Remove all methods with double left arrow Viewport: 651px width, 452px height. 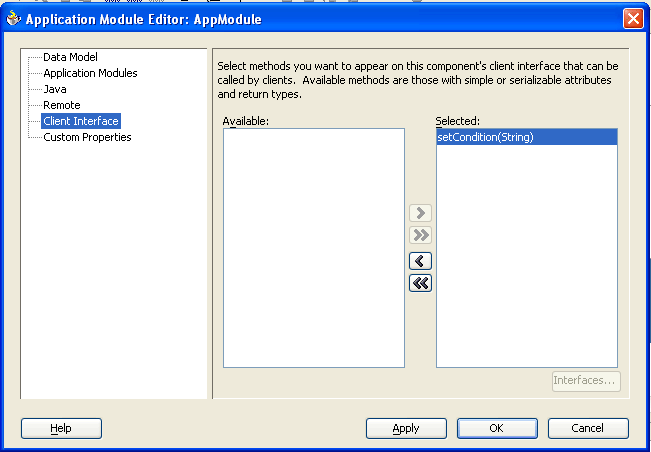[420, 283]
